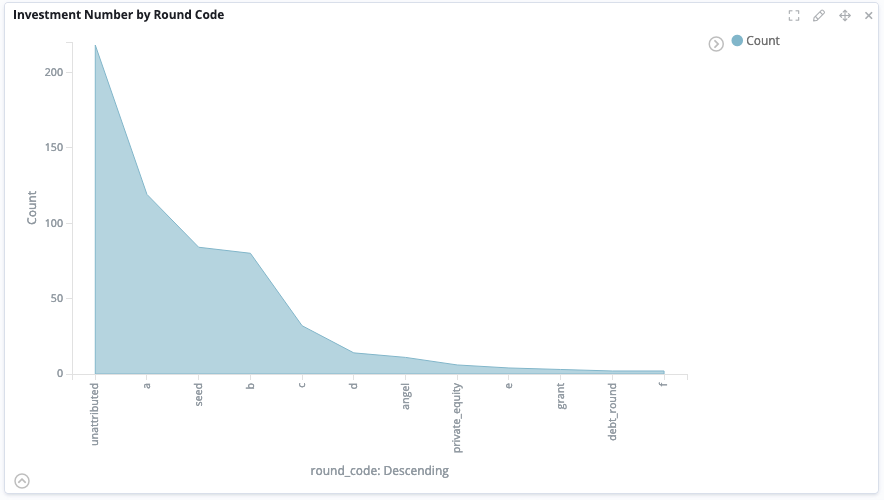Remove the panel with the X icon
Image resolution: width=884 pixels, height=500 pixels.
pos(868,15)
